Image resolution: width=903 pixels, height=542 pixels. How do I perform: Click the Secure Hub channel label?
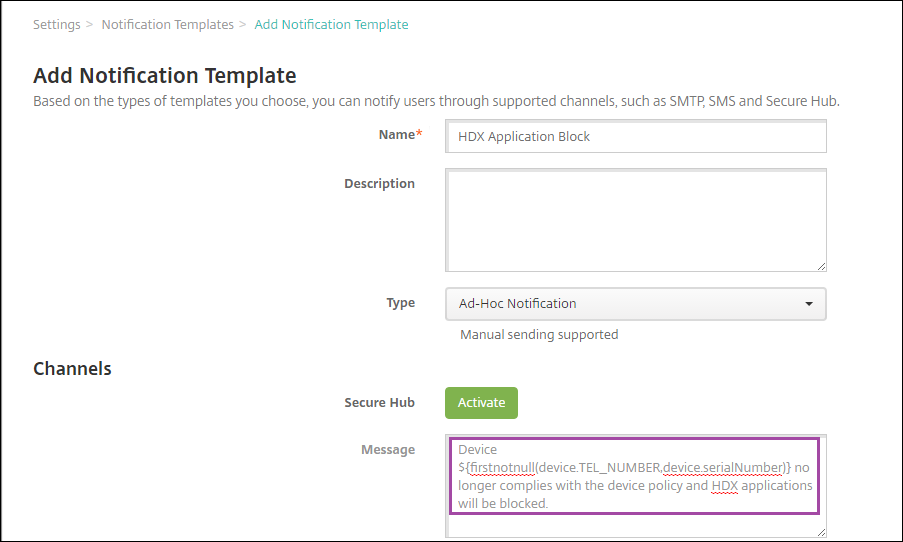pos(379,402)
